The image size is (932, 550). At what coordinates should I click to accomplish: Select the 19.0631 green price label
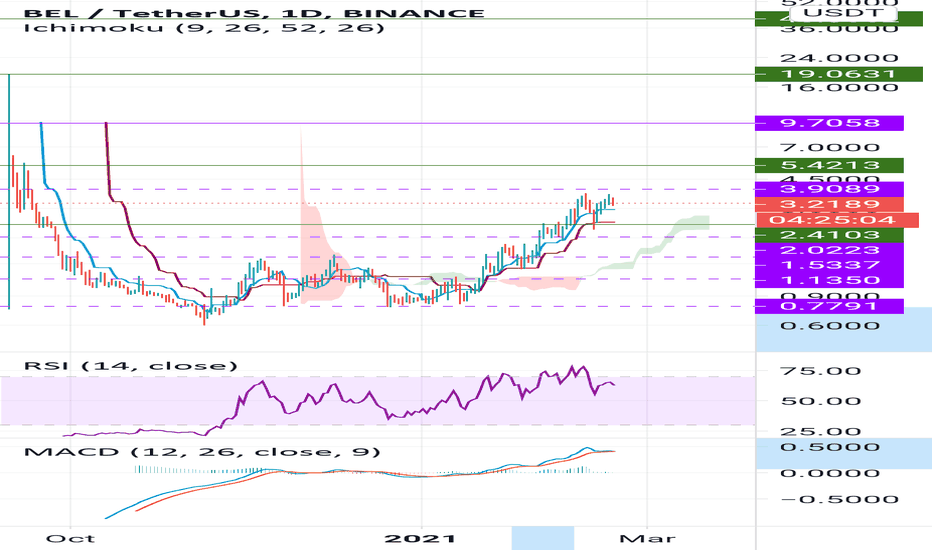(838, 74)
